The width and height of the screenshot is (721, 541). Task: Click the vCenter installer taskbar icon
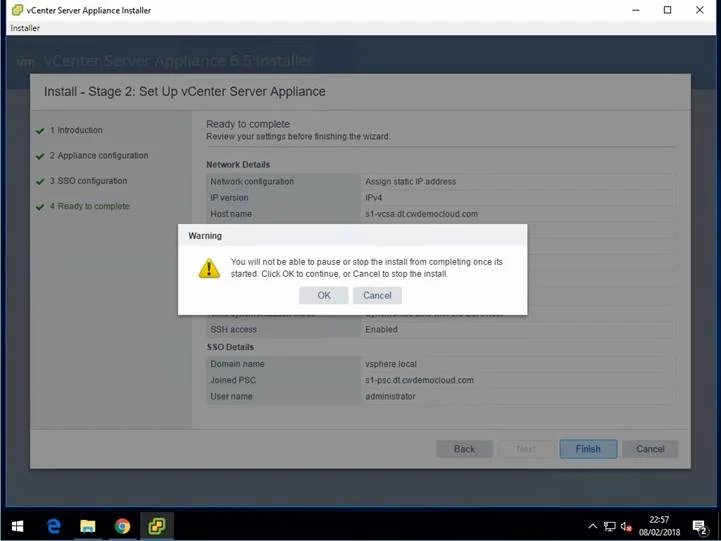[x=157, y=526]
